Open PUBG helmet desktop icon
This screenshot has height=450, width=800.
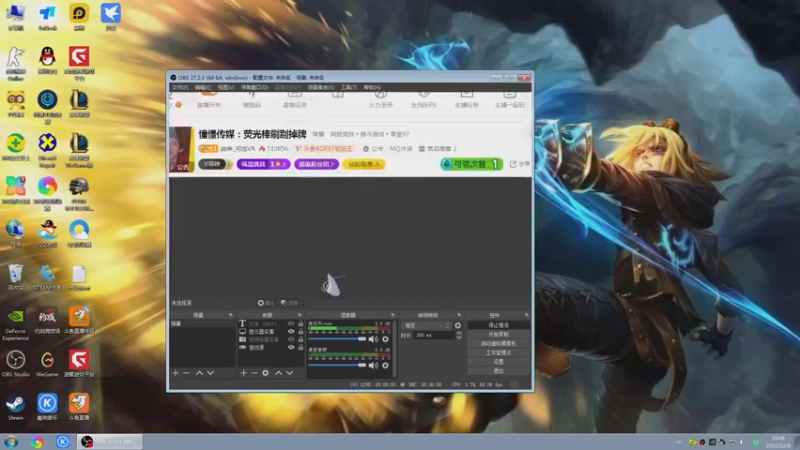click(79, 194)
